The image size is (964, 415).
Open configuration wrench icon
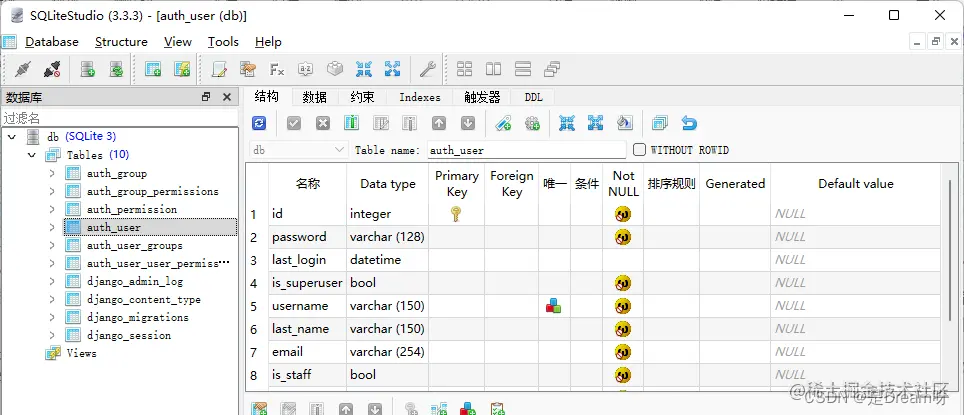tap(427, 69)
